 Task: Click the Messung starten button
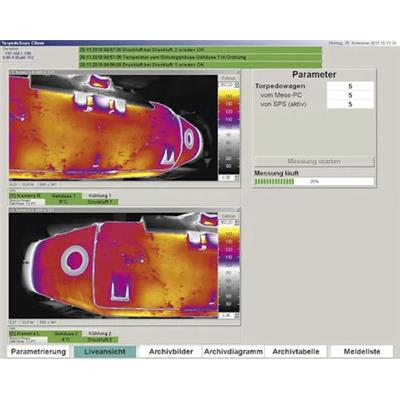(x=314, y=161)
